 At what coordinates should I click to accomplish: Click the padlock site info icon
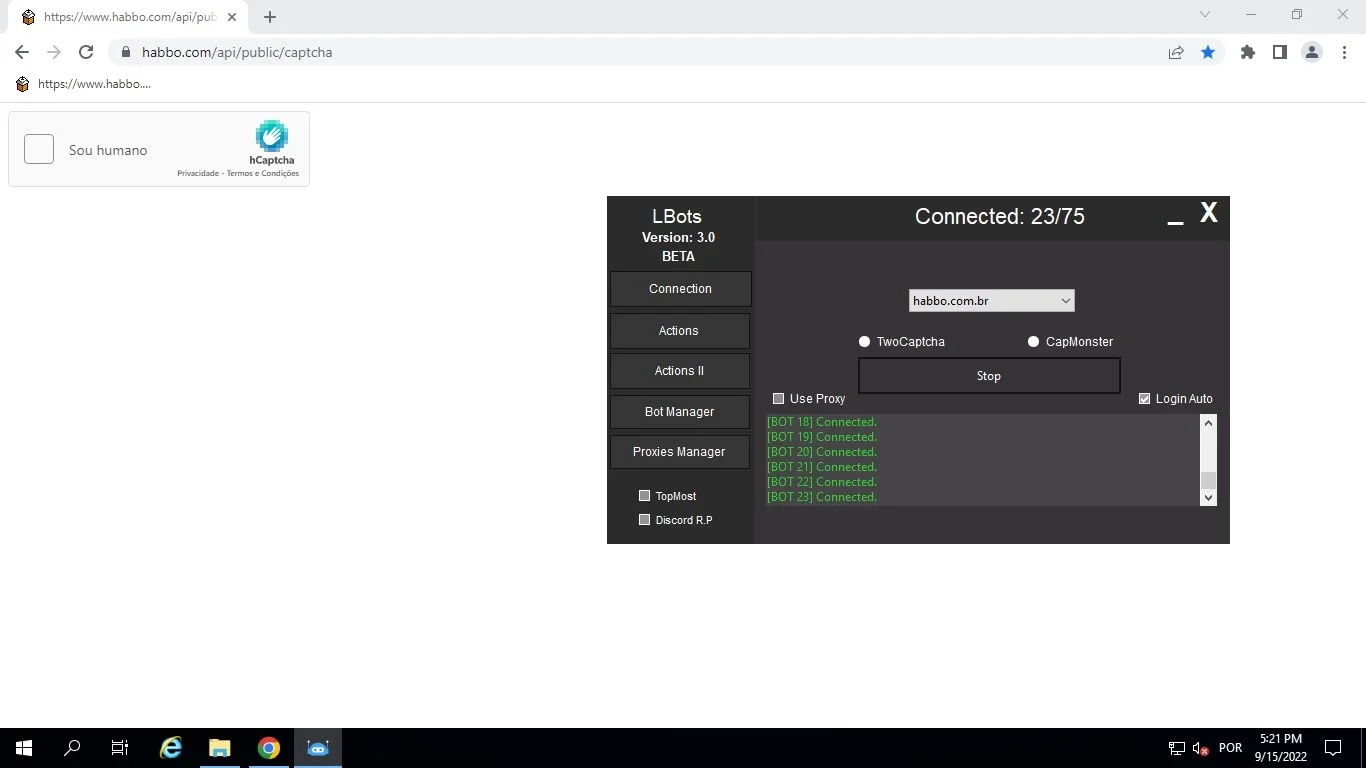[125, 52]
